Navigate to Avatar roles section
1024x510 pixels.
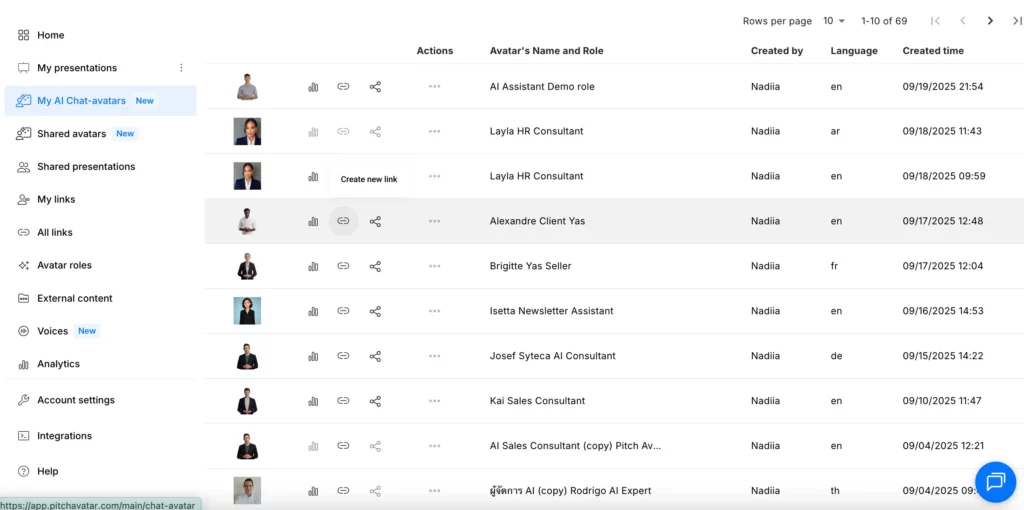click(x=64, y=265)
